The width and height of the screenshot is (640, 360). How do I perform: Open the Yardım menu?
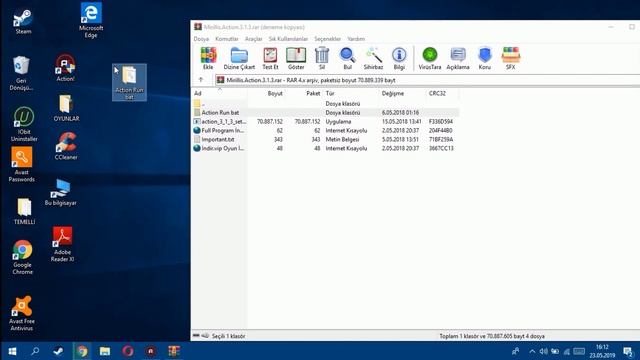click(x=356, y=39)
